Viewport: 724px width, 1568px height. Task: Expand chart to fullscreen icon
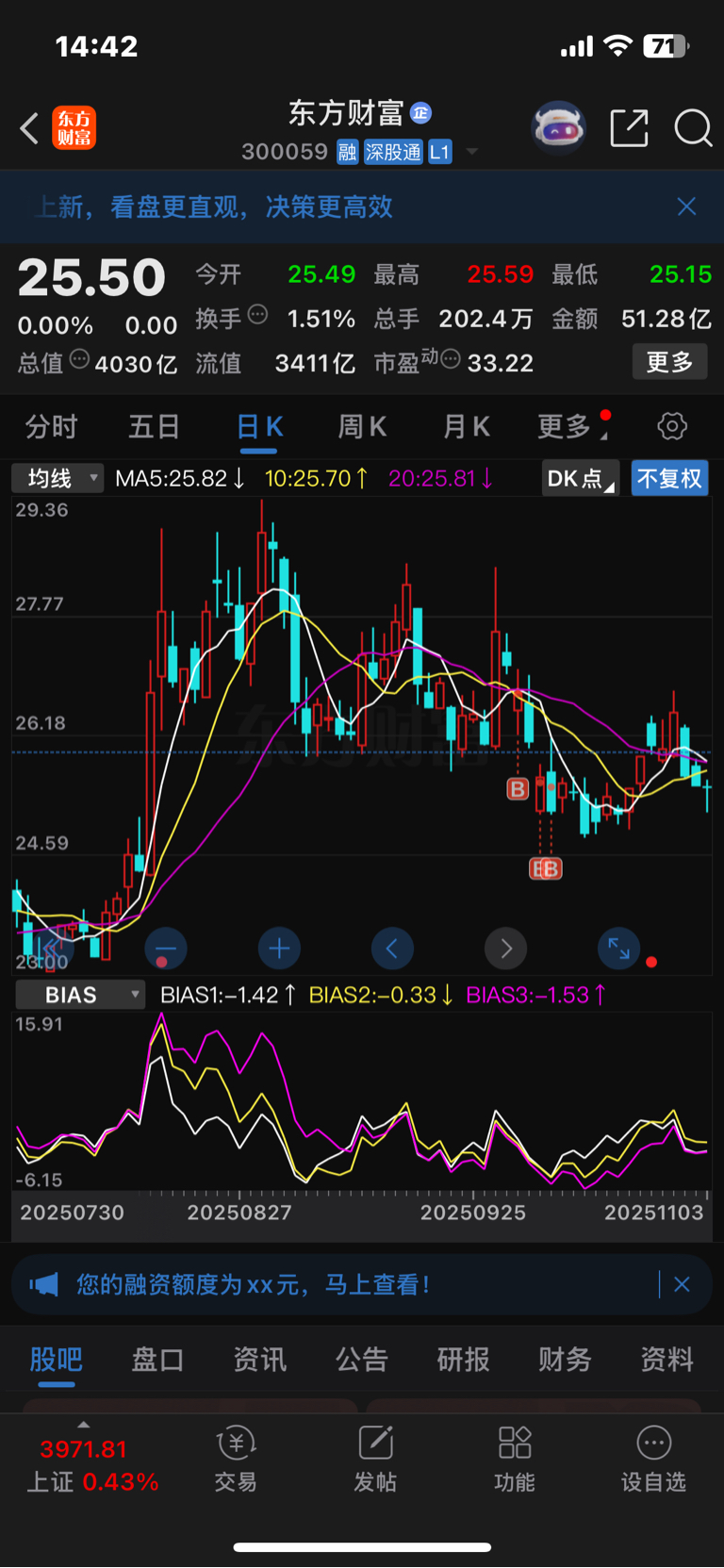619,949
